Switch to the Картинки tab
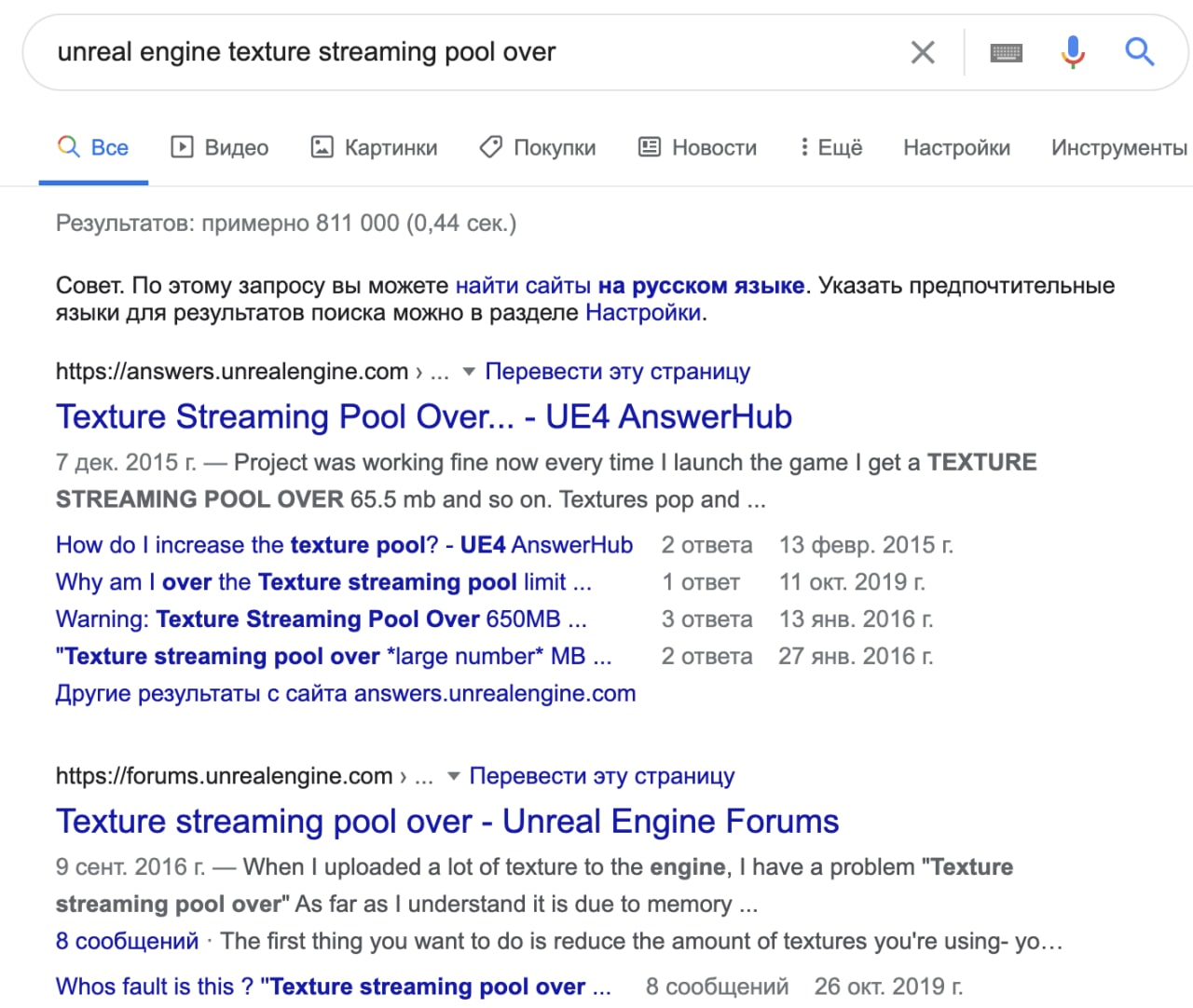1193x1008 pixels. pyautogui.click(x=374, y=147)
